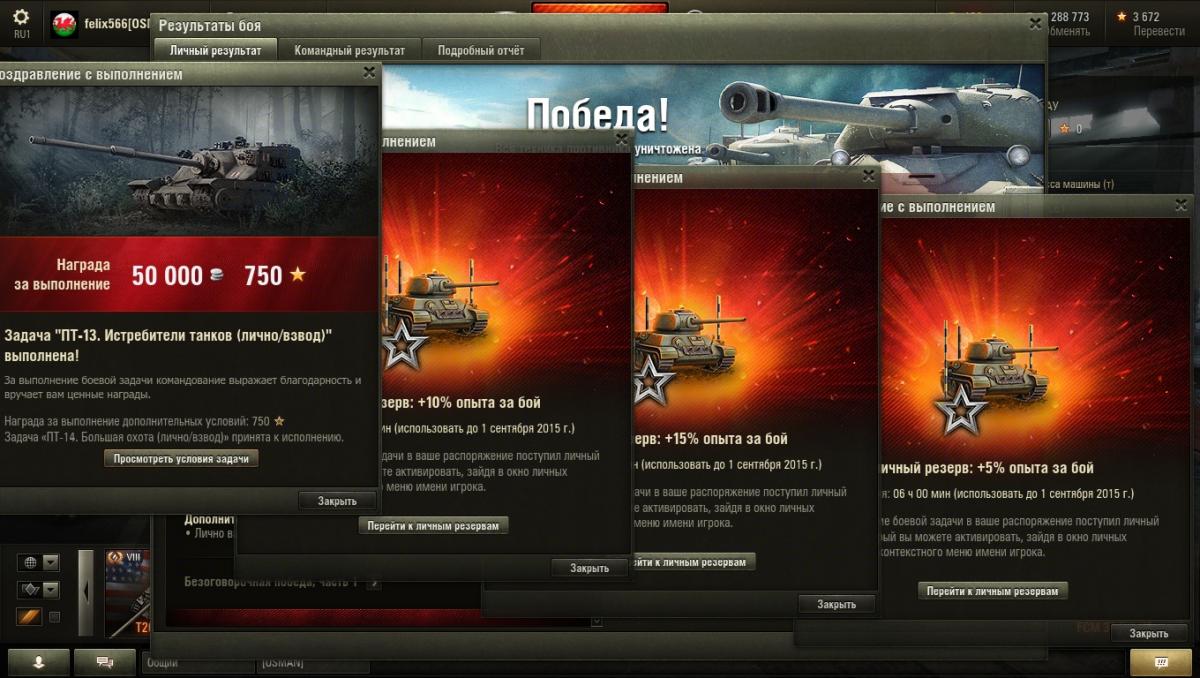Image resolution: width=1200 pixels, height=678 pixels.
Task: Collapse the vehicle carousel left arrow
Action: (x=85, y=592)
